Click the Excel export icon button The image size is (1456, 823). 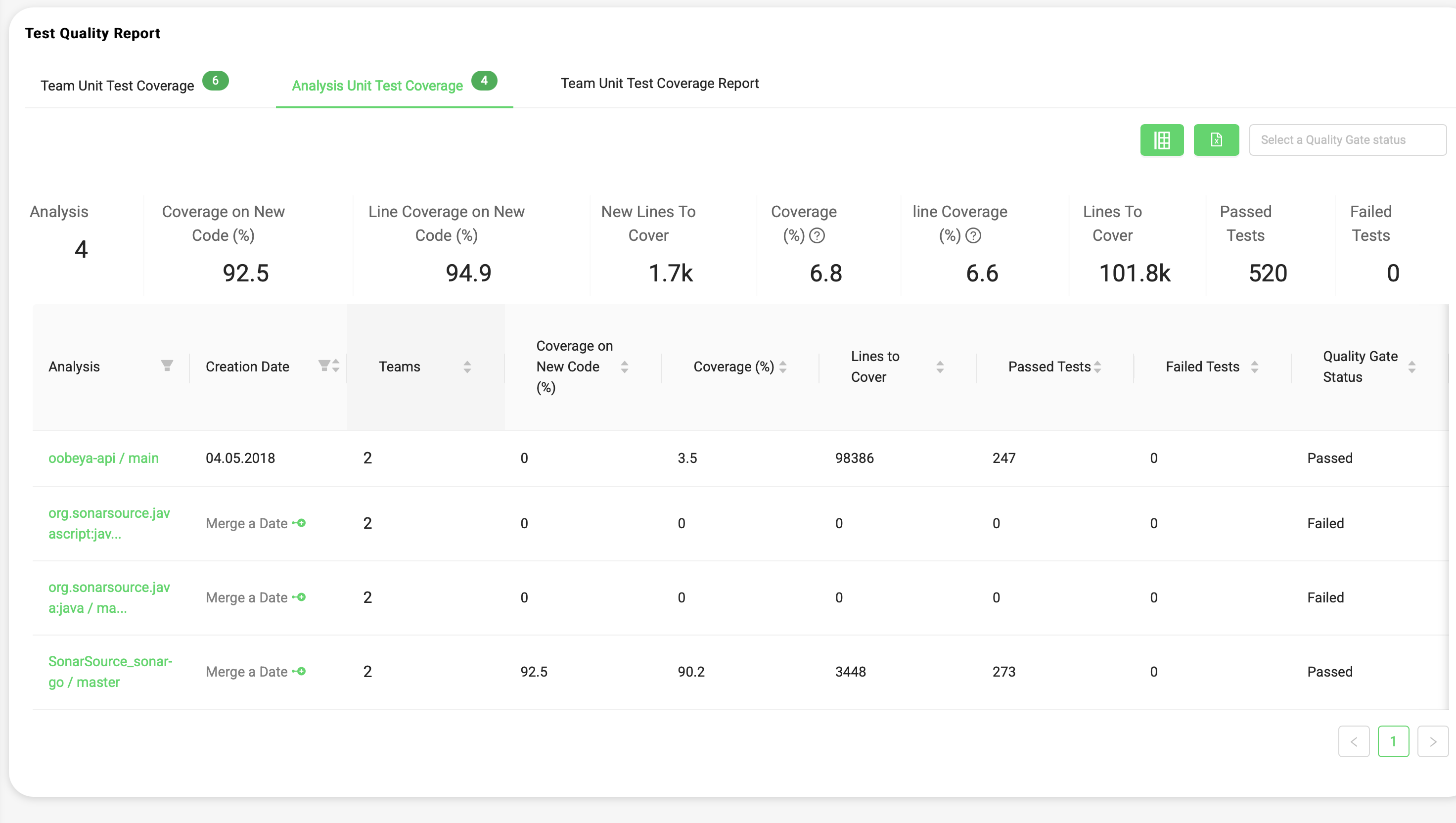(x=1216, y=139)
